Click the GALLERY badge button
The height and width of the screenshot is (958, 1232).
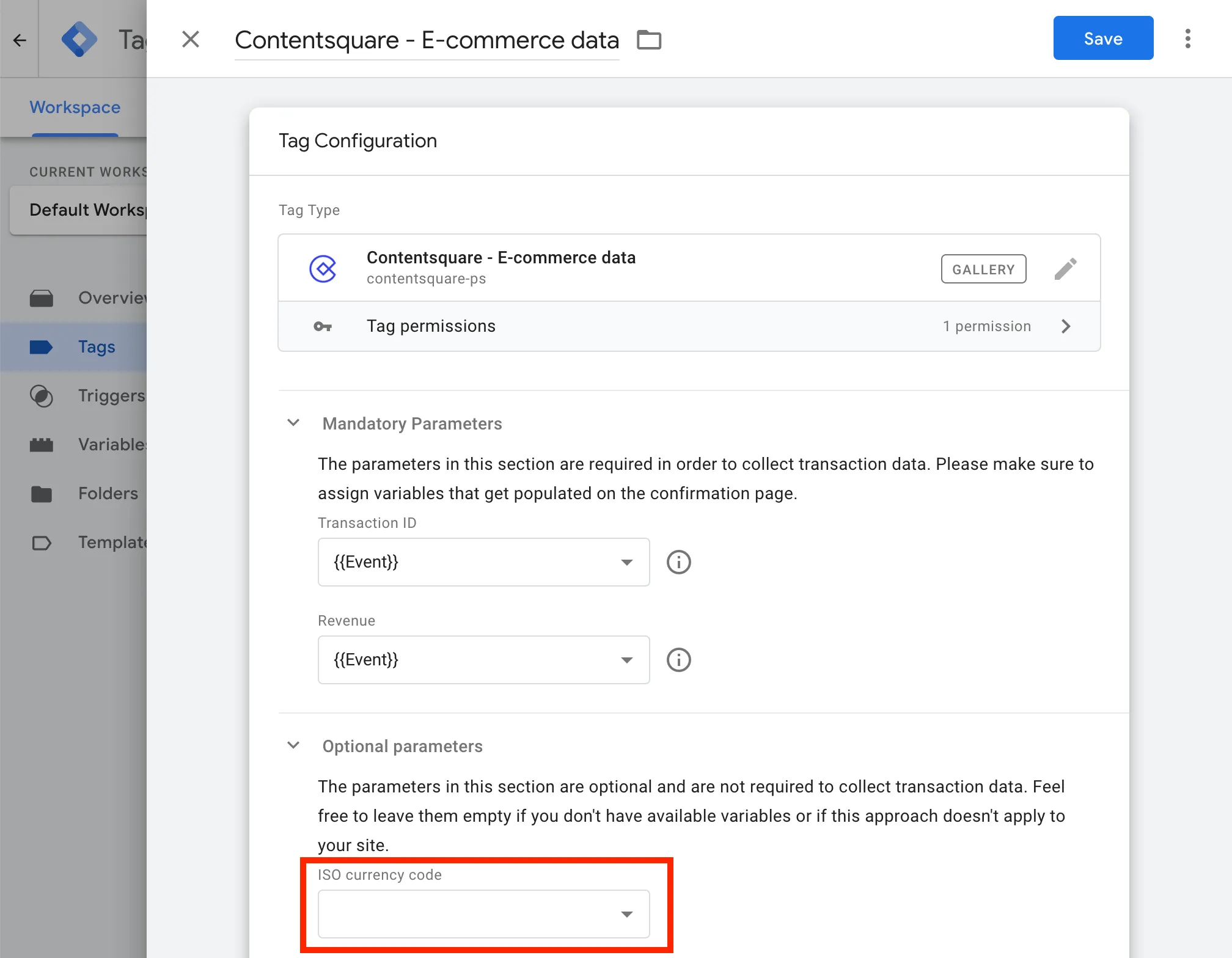[983, 269]
